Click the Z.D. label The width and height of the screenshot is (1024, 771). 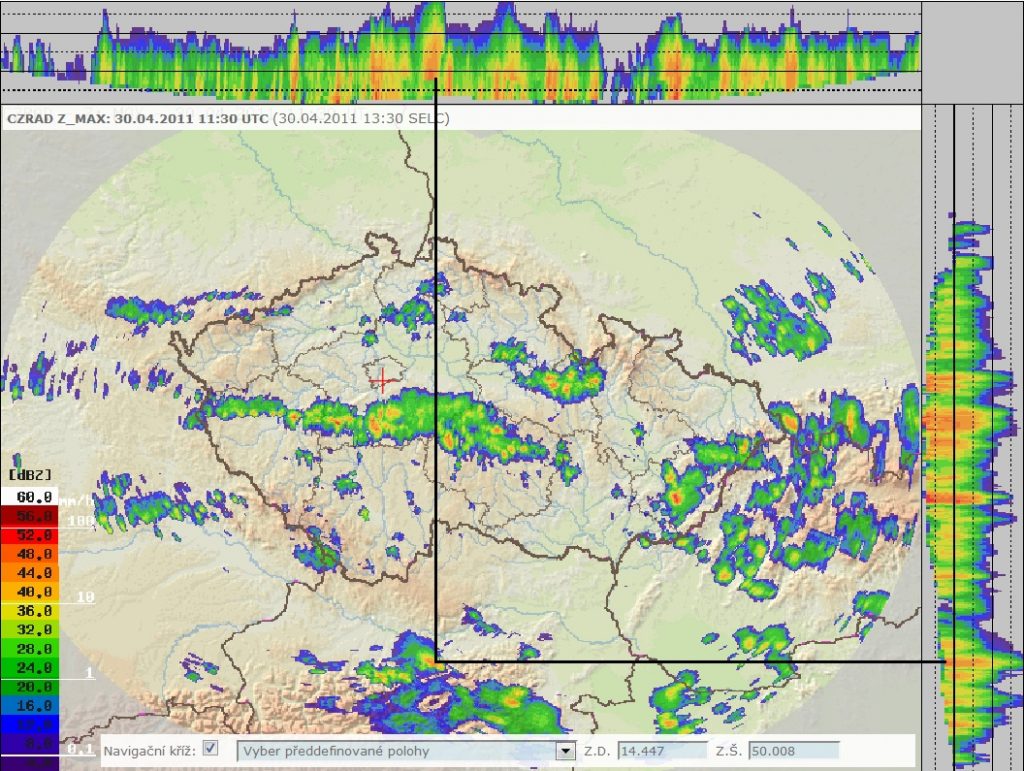point(597,751)
